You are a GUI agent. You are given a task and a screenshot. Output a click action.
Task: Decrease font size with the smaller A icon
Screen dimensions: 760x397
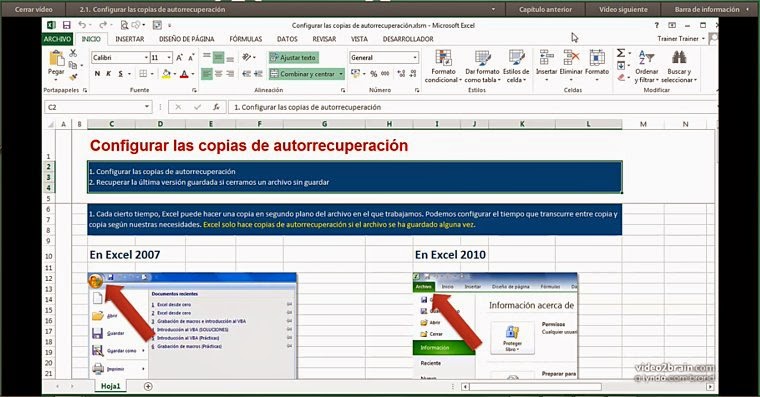click(x=191, y=58)
